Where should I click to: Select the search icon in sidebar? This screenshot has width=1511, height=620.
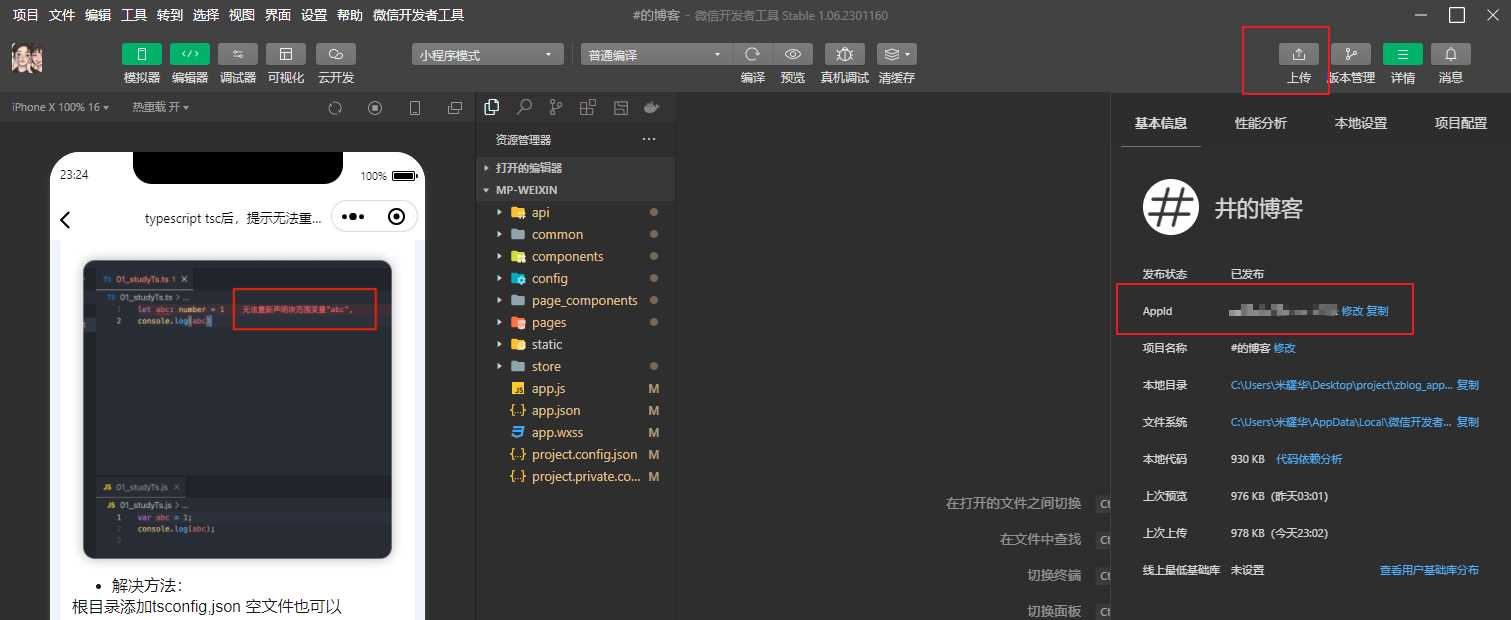click(x=525, y=106)
